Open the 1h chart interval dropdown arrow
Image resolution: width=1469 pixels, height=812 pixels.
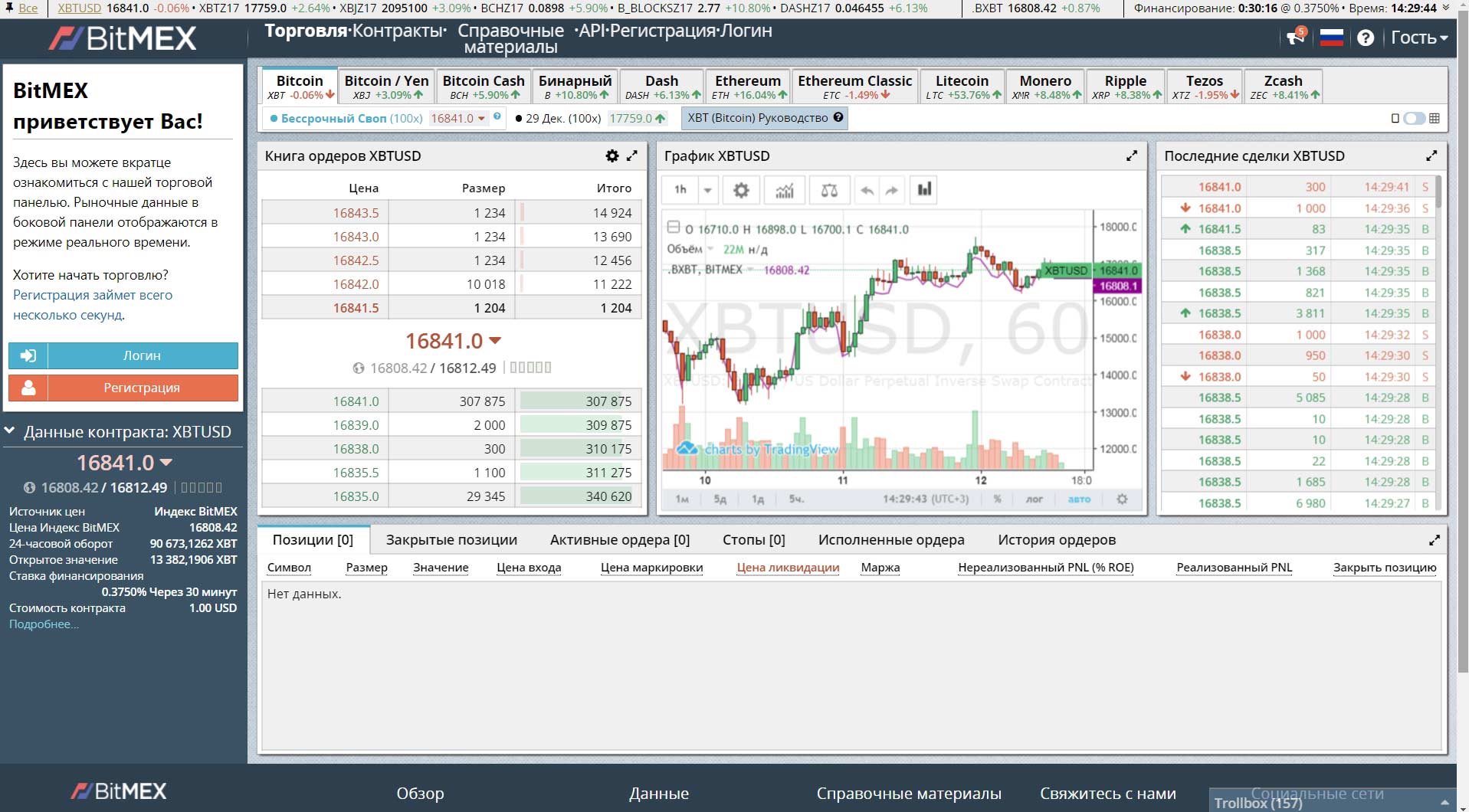pyautogui.click(x=707, y=190)
